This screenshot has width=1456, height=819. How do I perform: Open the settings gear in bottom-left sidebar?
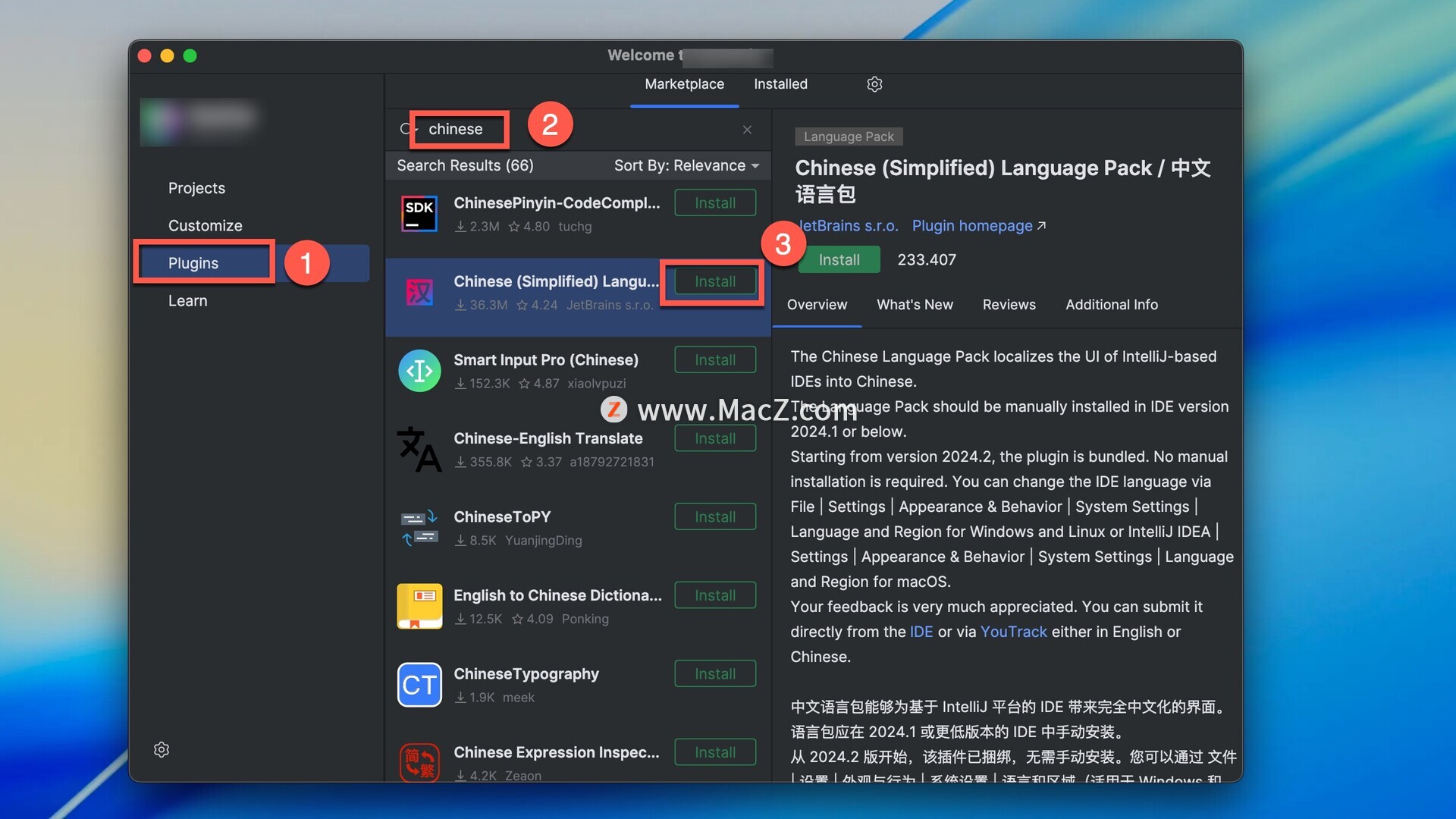pyautogui.click(x=162, y=749)
